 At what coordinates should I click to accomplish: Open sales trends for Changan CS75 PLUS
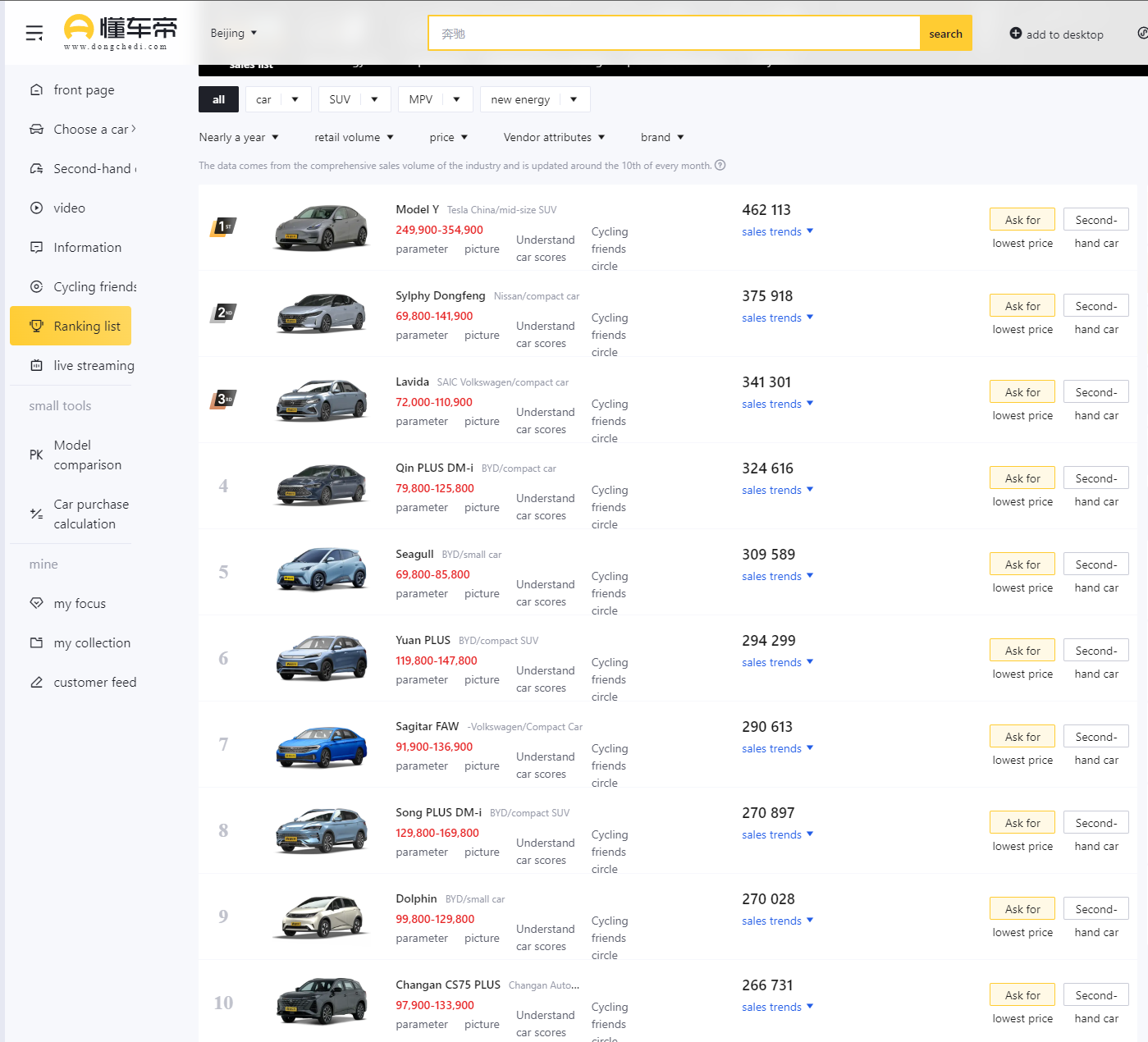[x=778, y=1007]
